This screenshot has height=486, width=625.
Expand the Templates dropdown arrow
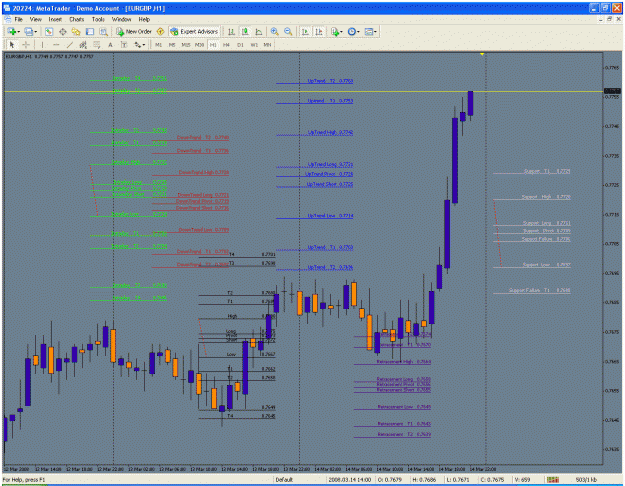375,31
